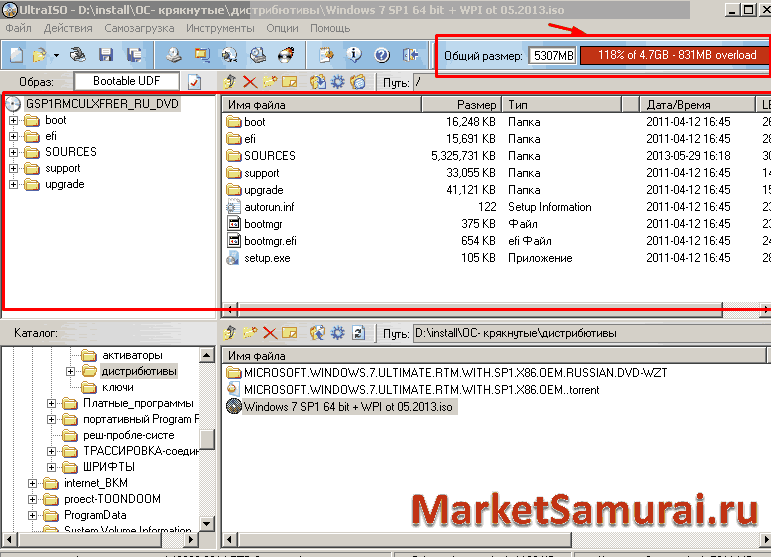Click red X delete icon in local toolbar
The width and height of the screenshot is (771, 557).
tap(269, 333)
